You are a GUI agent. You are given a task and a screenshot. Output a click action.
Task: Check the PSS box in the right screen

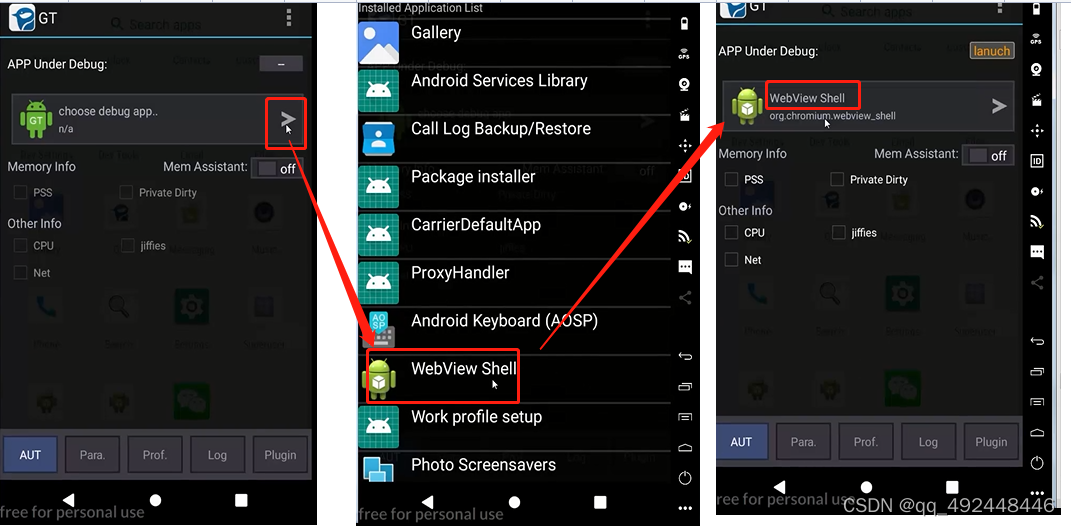coord(732,180)
